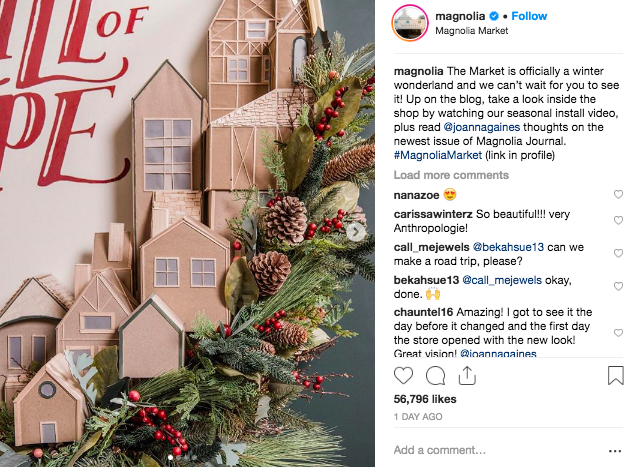
Task: Like chauntel16's comment heart
Action: [x=618, y=333]
